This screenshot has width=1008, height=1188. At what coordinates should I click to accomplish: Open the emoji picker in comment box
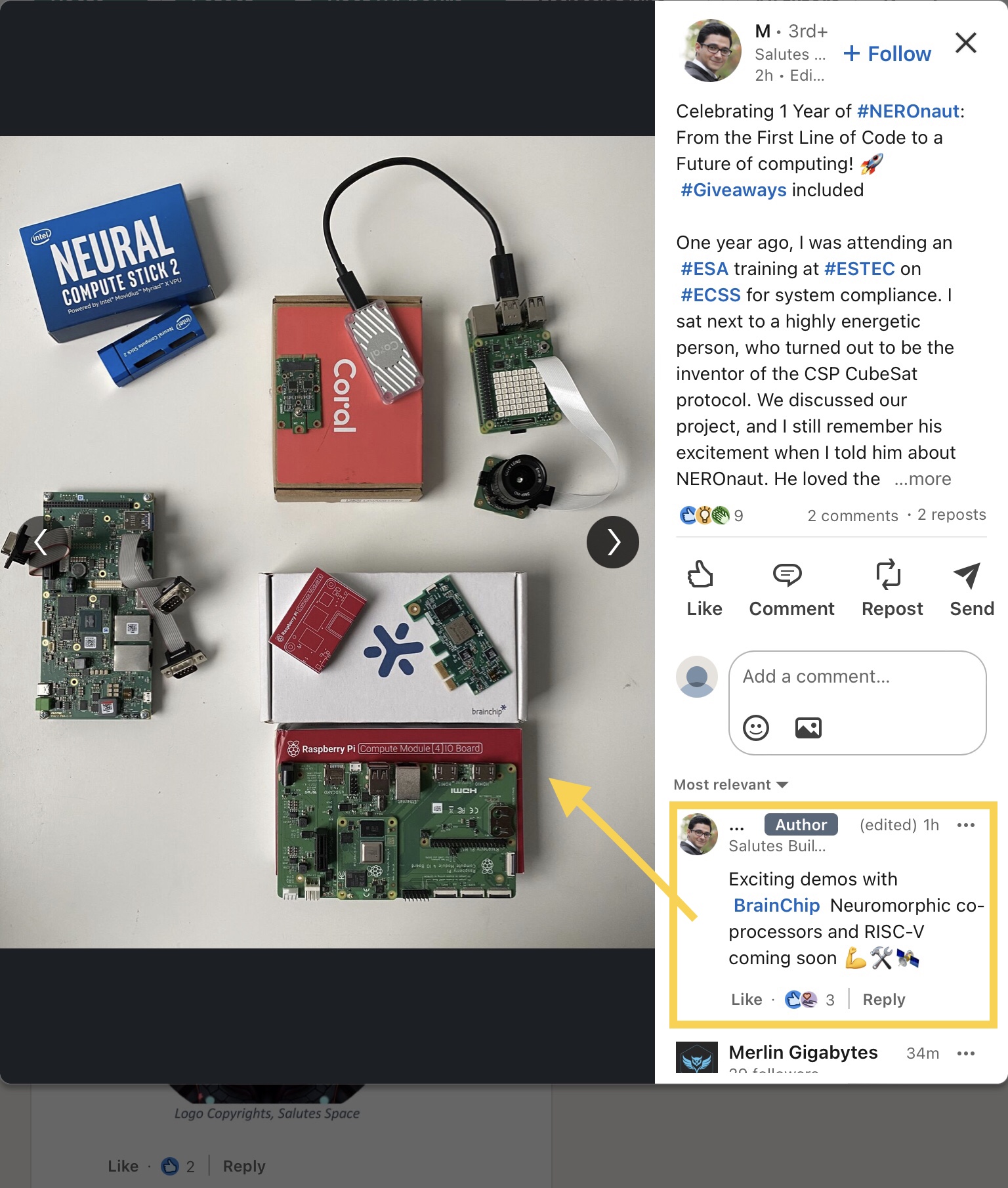(755, 727)
